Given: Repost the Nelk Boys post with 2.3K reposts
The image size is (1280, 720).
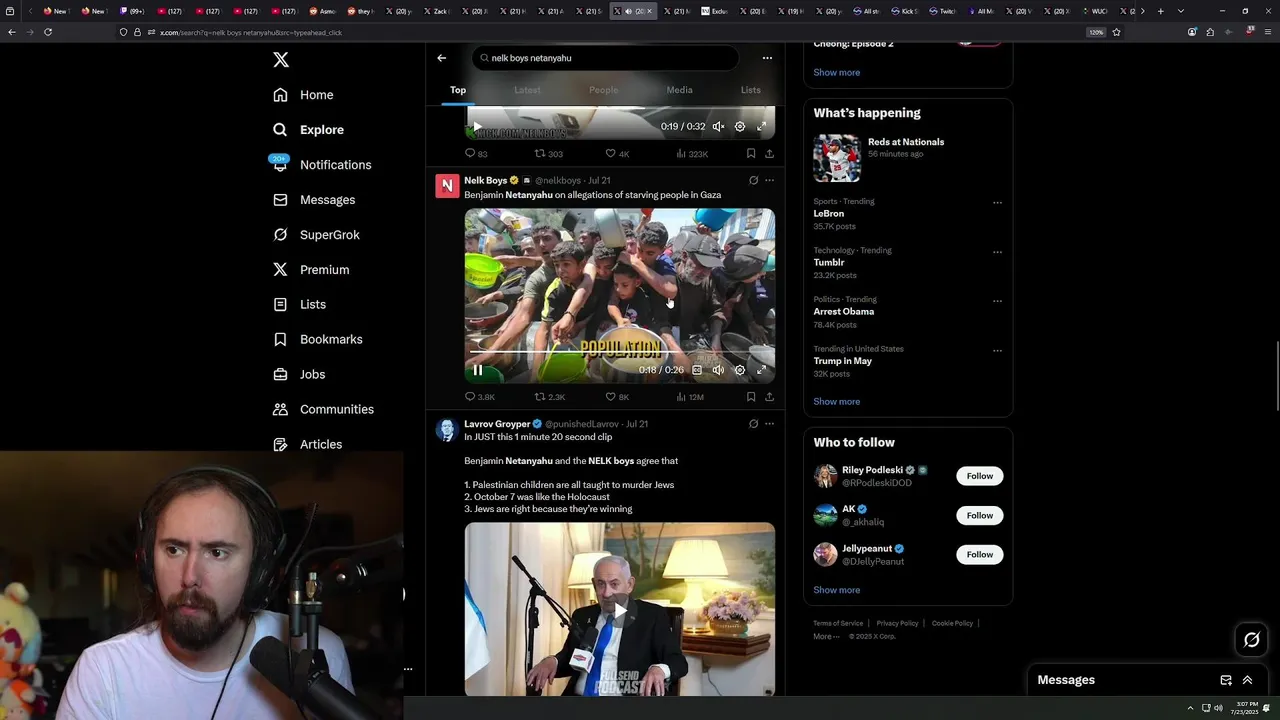Looking at the screenshot, I should 550,397.
